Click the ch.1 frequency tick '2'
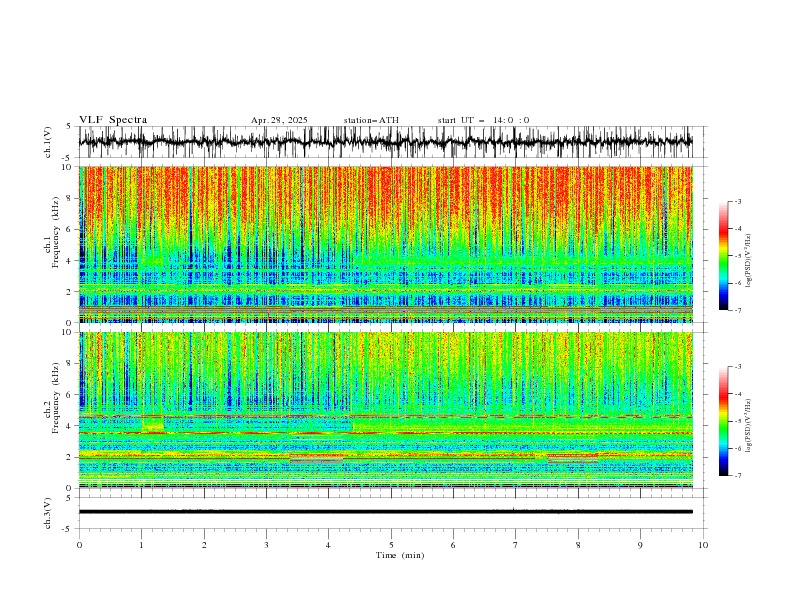Viewport: 792px width, 612px height. (69, 292)
